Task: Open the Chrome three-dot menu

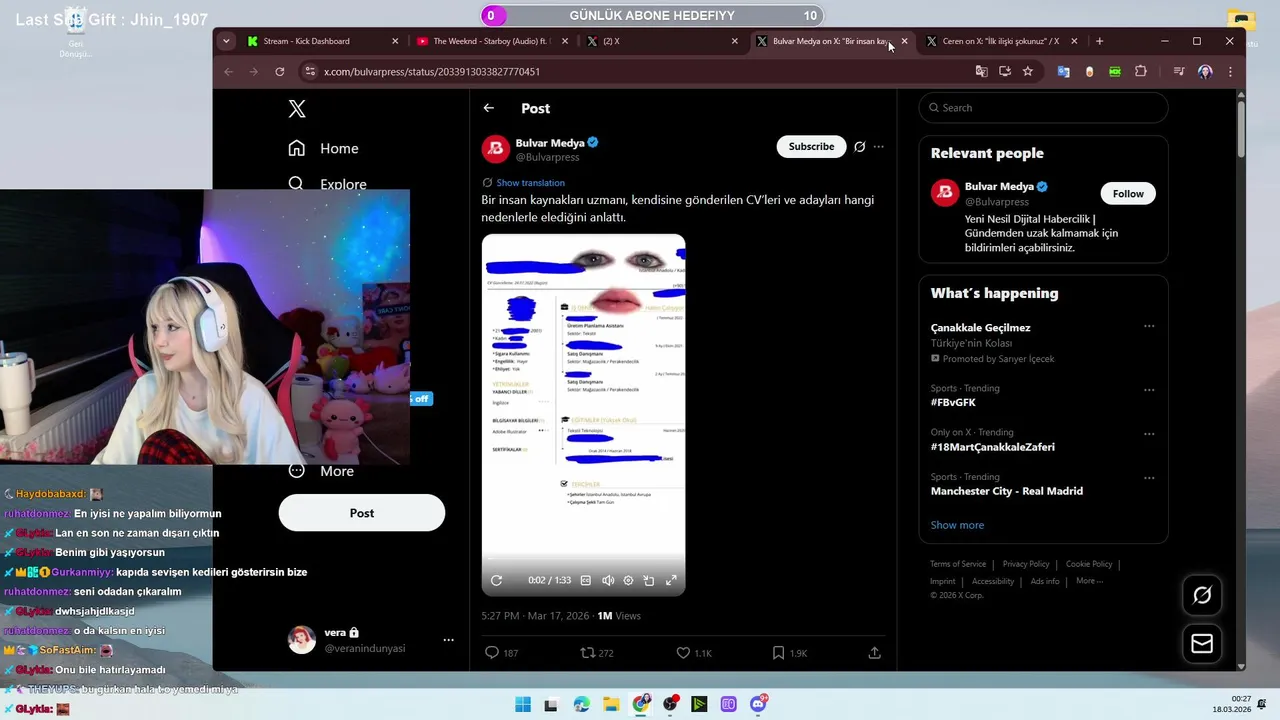Action: coord(1230,72)
